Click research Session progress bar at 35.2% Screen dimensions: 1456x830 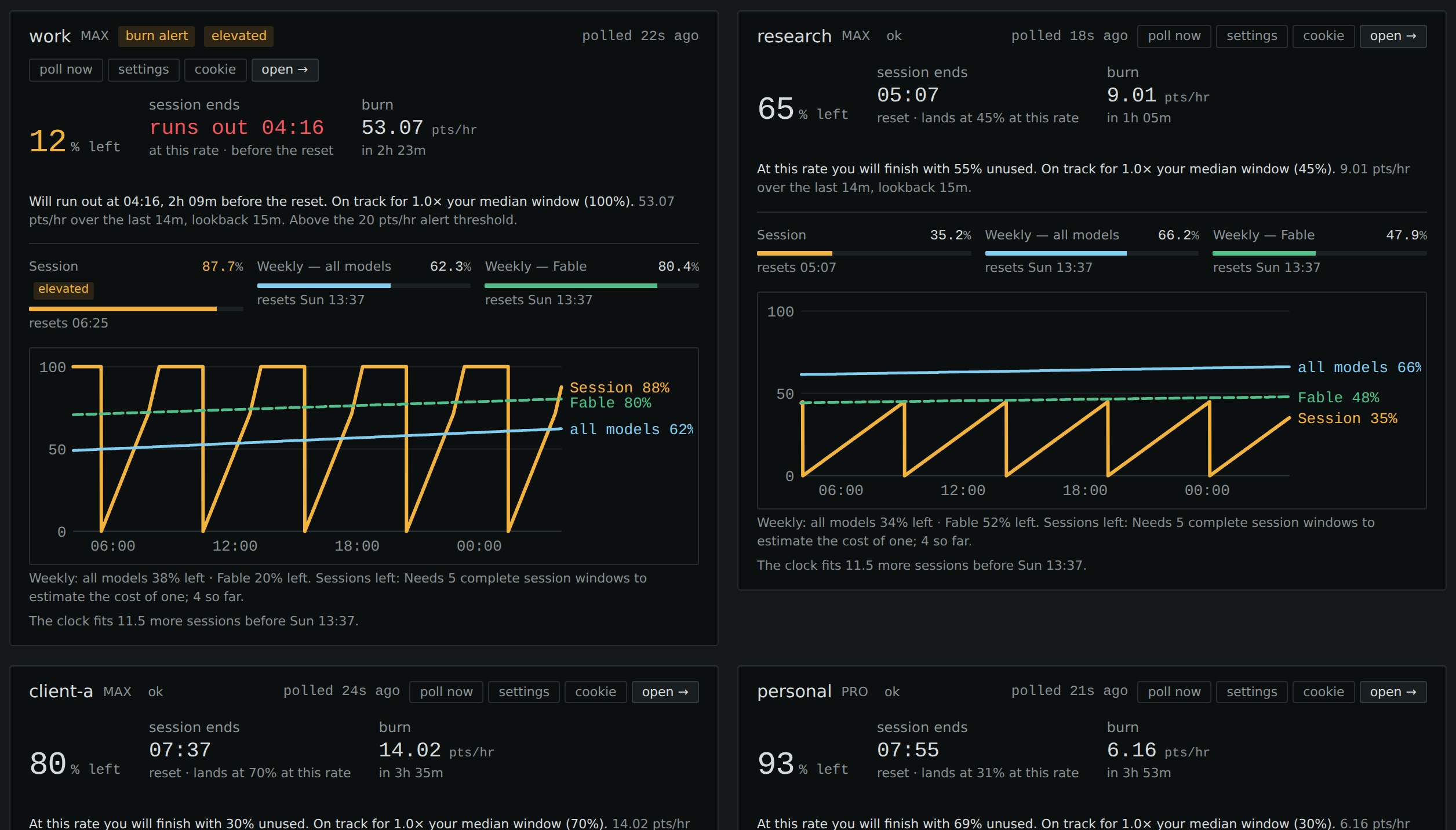click(x=864, y=253)
